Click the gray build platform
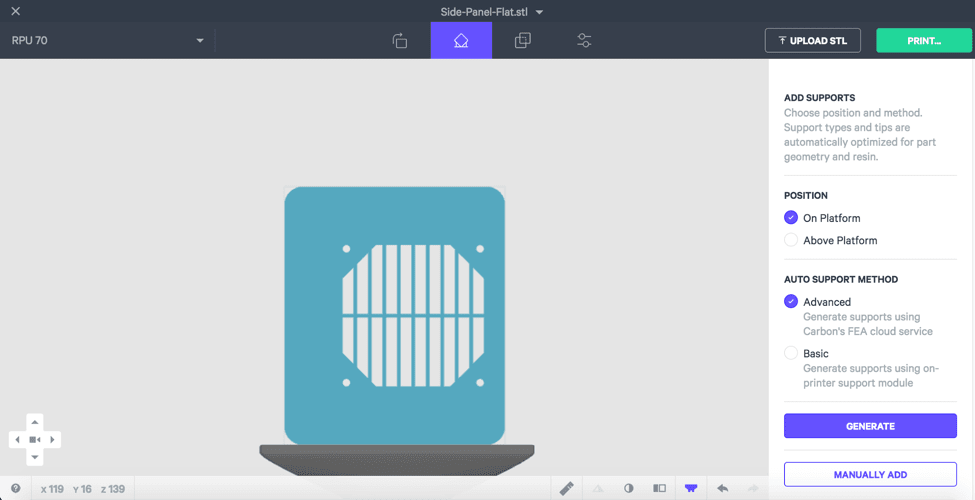Viewport: 975px width, 500px height. click(x=397, y=459)
